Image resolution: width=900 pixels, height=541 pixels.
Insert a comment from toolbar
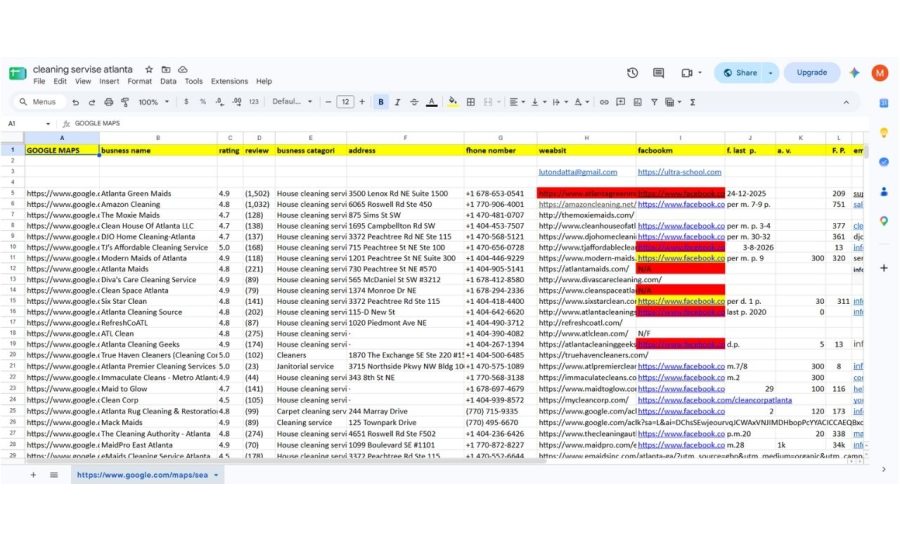620,102
